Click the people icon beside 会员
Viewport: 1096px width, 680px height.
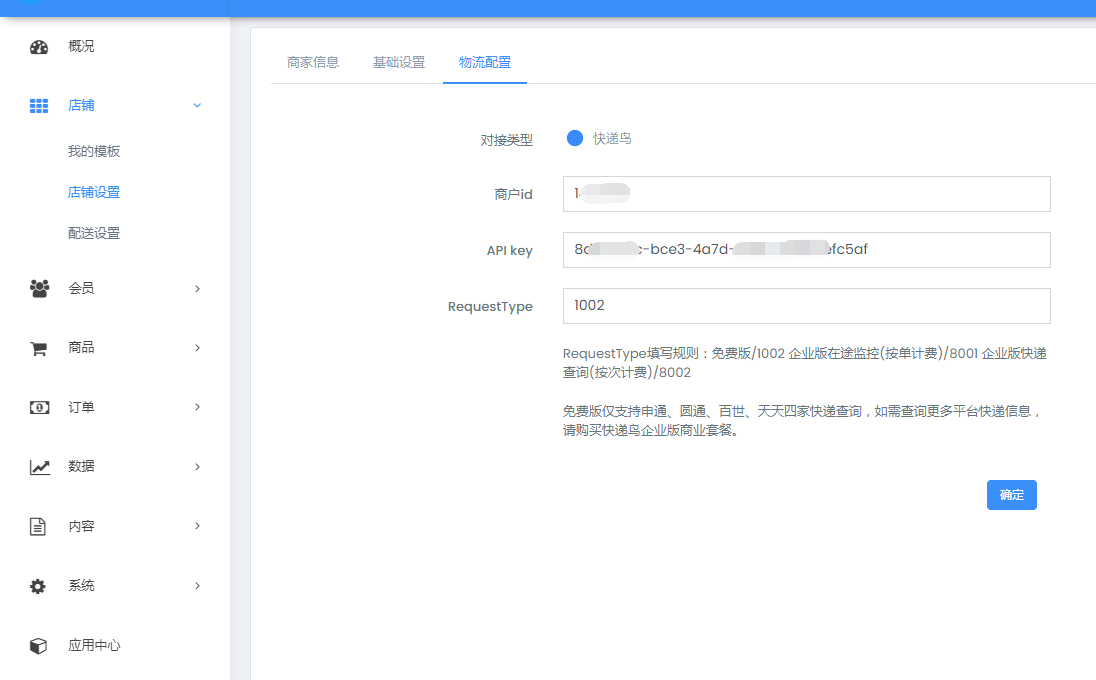point(39,289)
